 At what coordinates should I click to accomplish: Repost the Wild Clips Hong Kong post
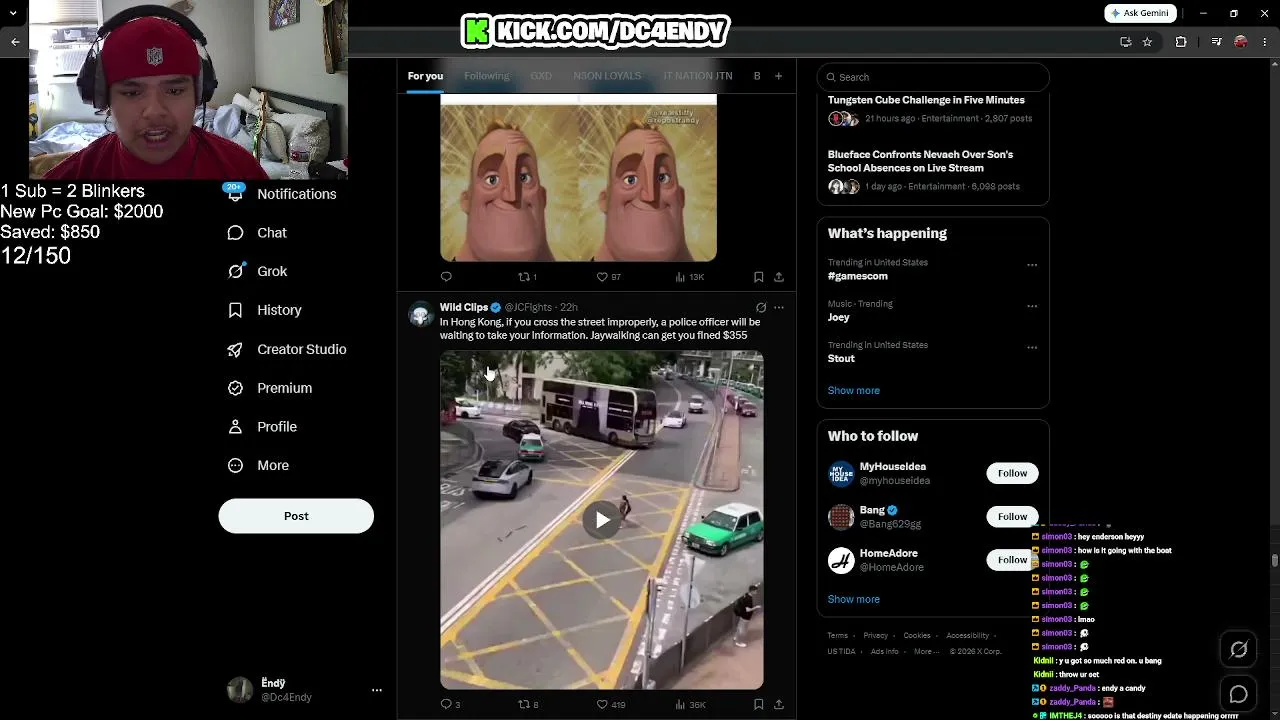[523, 704]
